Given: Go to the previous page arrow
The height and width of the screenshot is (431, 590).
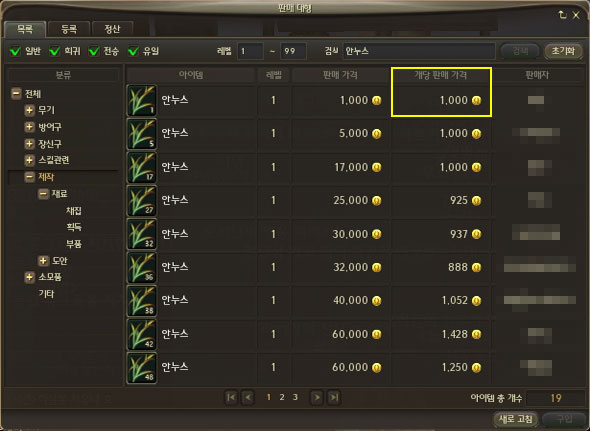Looking at the screenshot, I should pyautogui.click(x=248, y=397).
